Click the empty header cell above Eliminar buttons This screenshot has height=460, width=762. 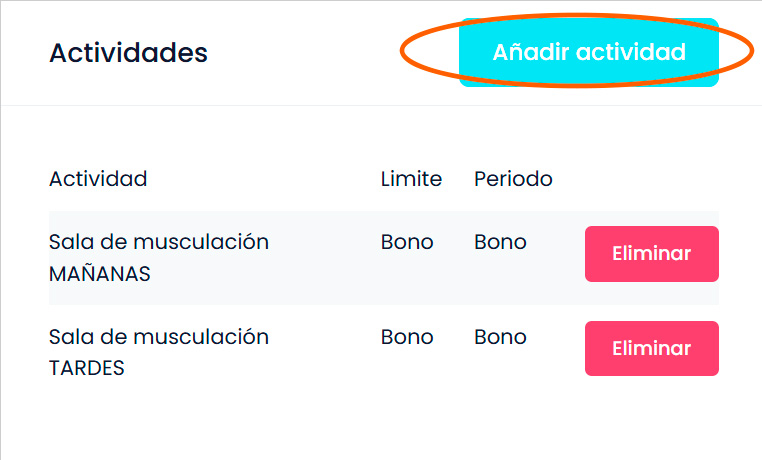click(651, 179)
